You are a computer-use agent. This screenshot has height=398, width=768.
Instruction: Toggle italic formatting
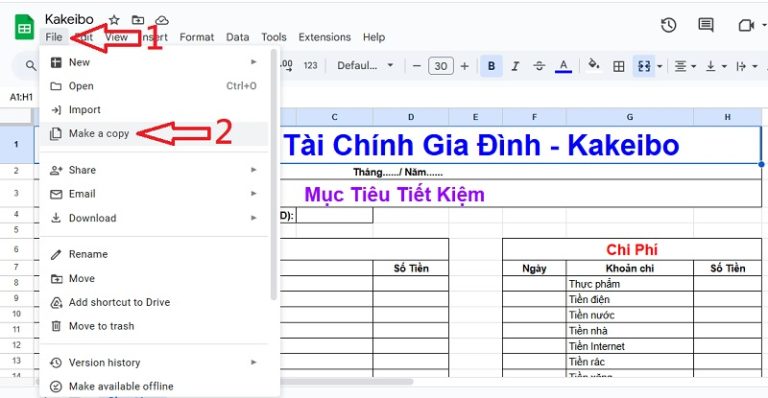(x=515, y=66)
